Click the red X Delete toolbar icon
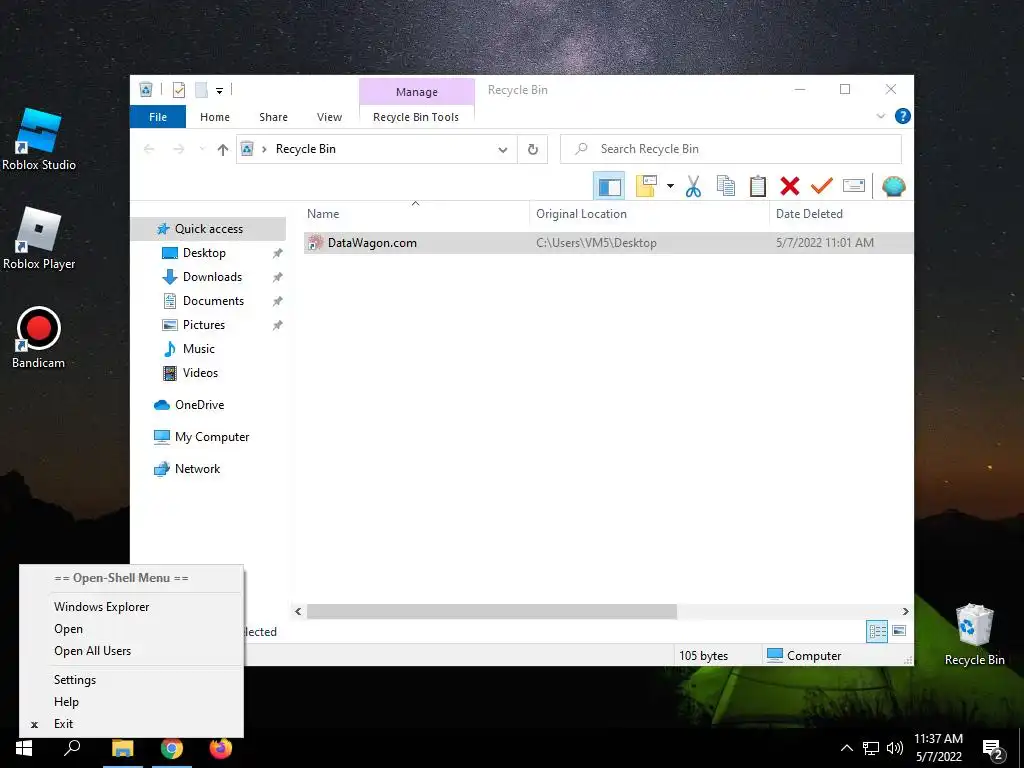 (790, 187)
